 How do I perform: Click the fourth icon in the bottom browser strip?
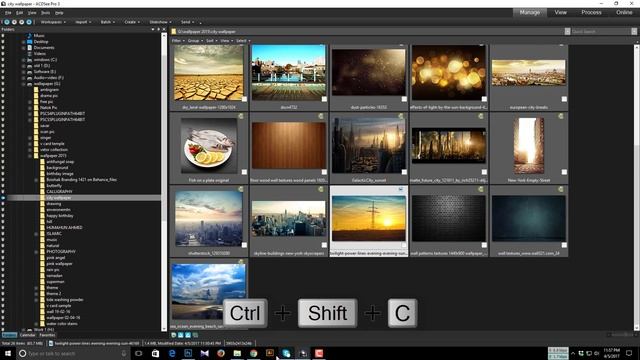tap(195, 335)
